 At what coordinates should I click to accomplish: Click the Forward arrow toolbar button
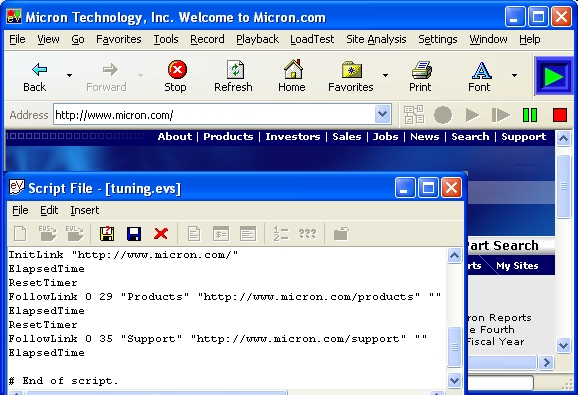(107, 76)
